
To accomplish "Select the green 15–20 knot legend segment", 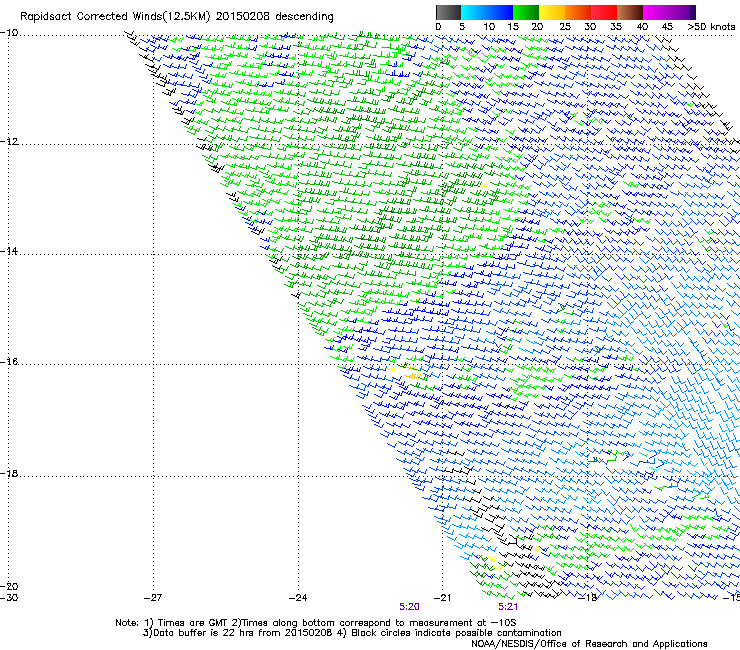I will coord(526,12).
